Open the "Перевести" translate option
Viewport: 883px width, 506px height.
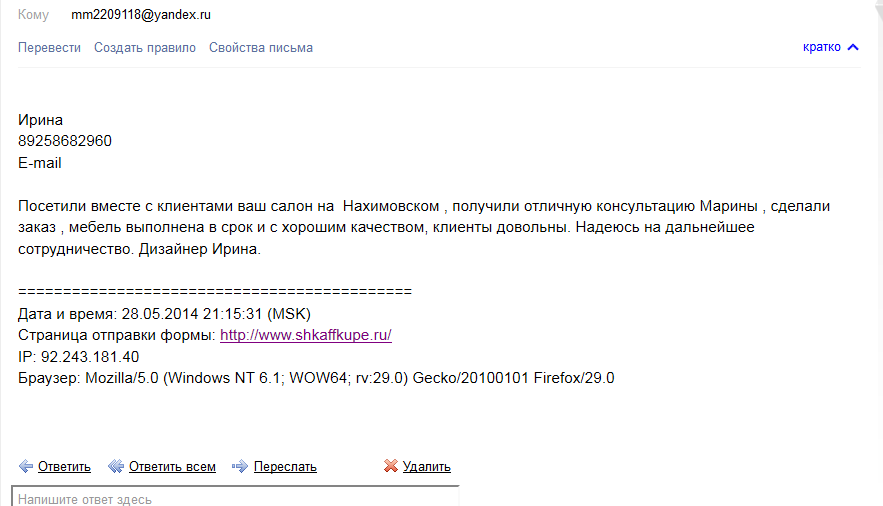click(49, 47)
